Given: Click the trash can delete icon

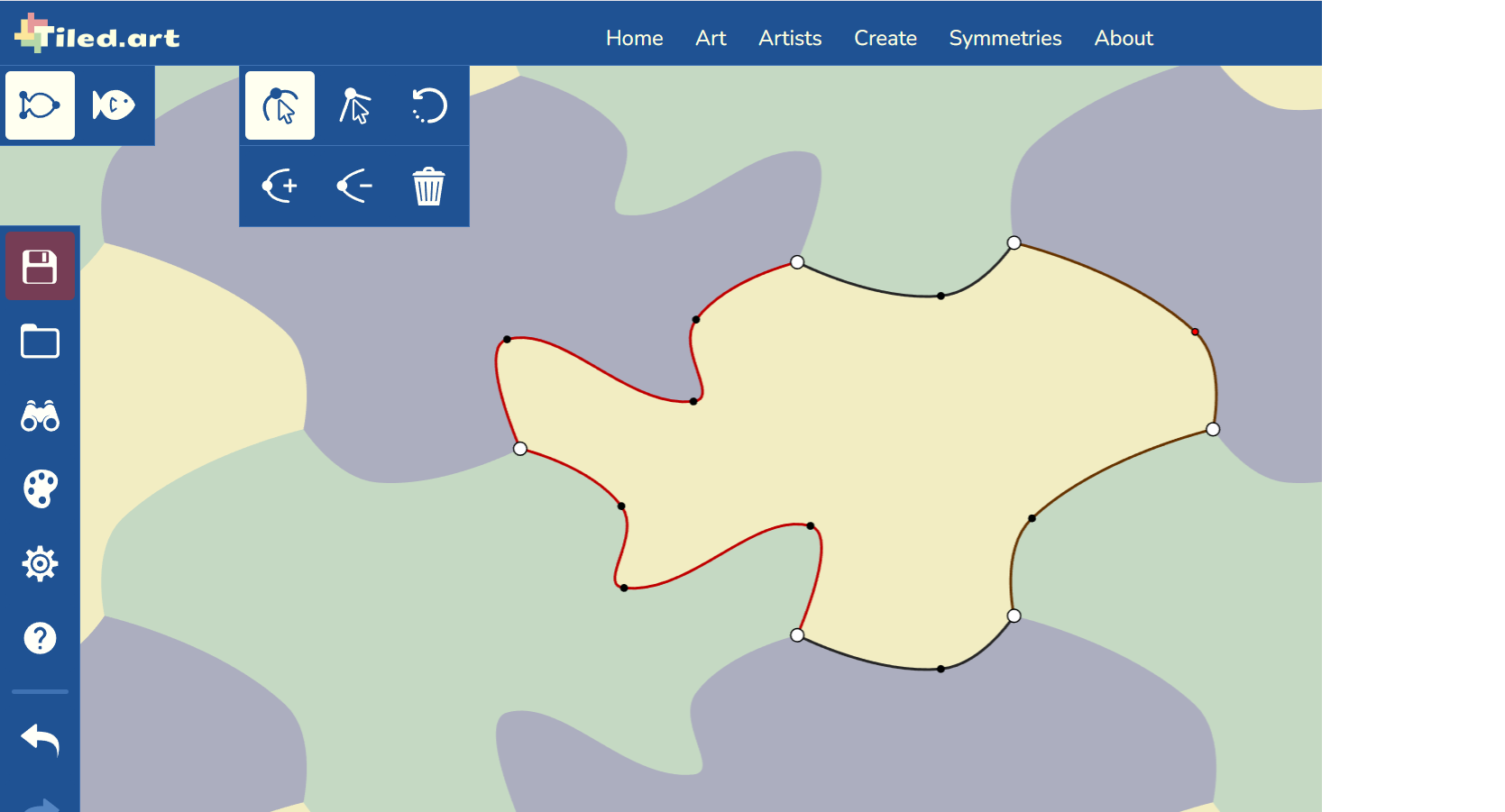Looking at the screenshot, I should click(x=429, y=186).
